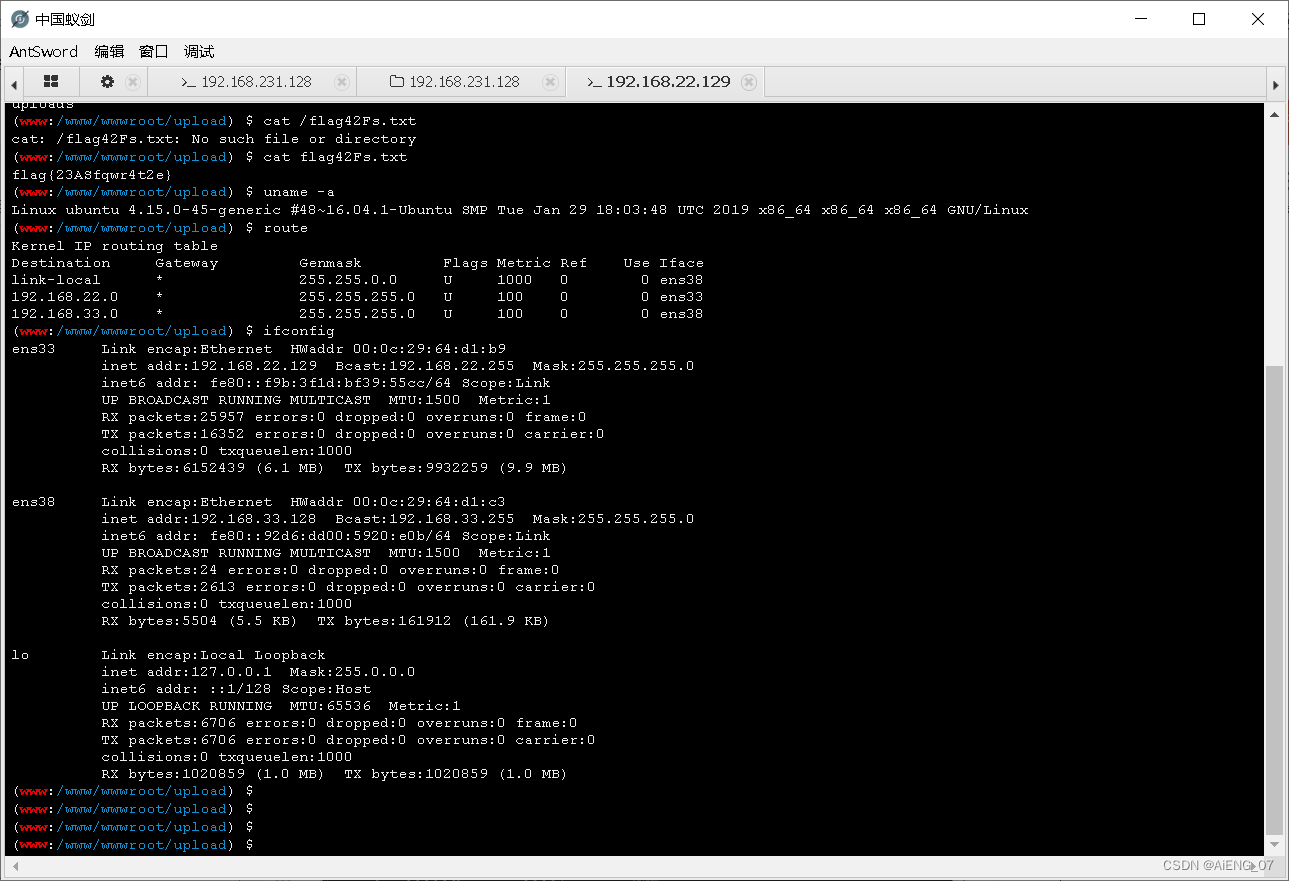Maximize the 中国蚁剑 window
This screenshot has height=881, width=1289.
(x=1199, y=19)
